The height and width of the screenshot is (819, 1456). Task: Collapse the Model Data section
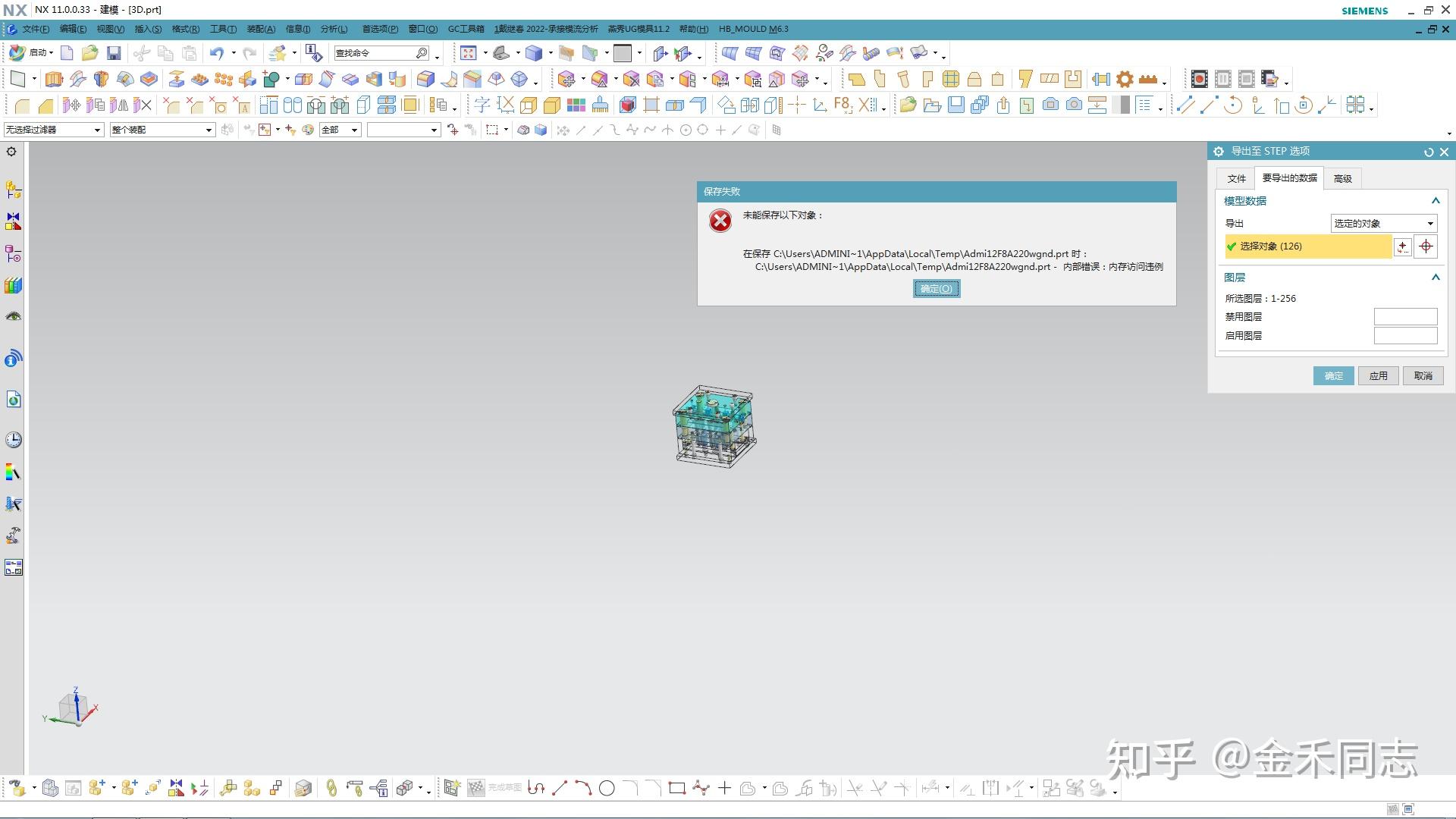[1435, 201]
